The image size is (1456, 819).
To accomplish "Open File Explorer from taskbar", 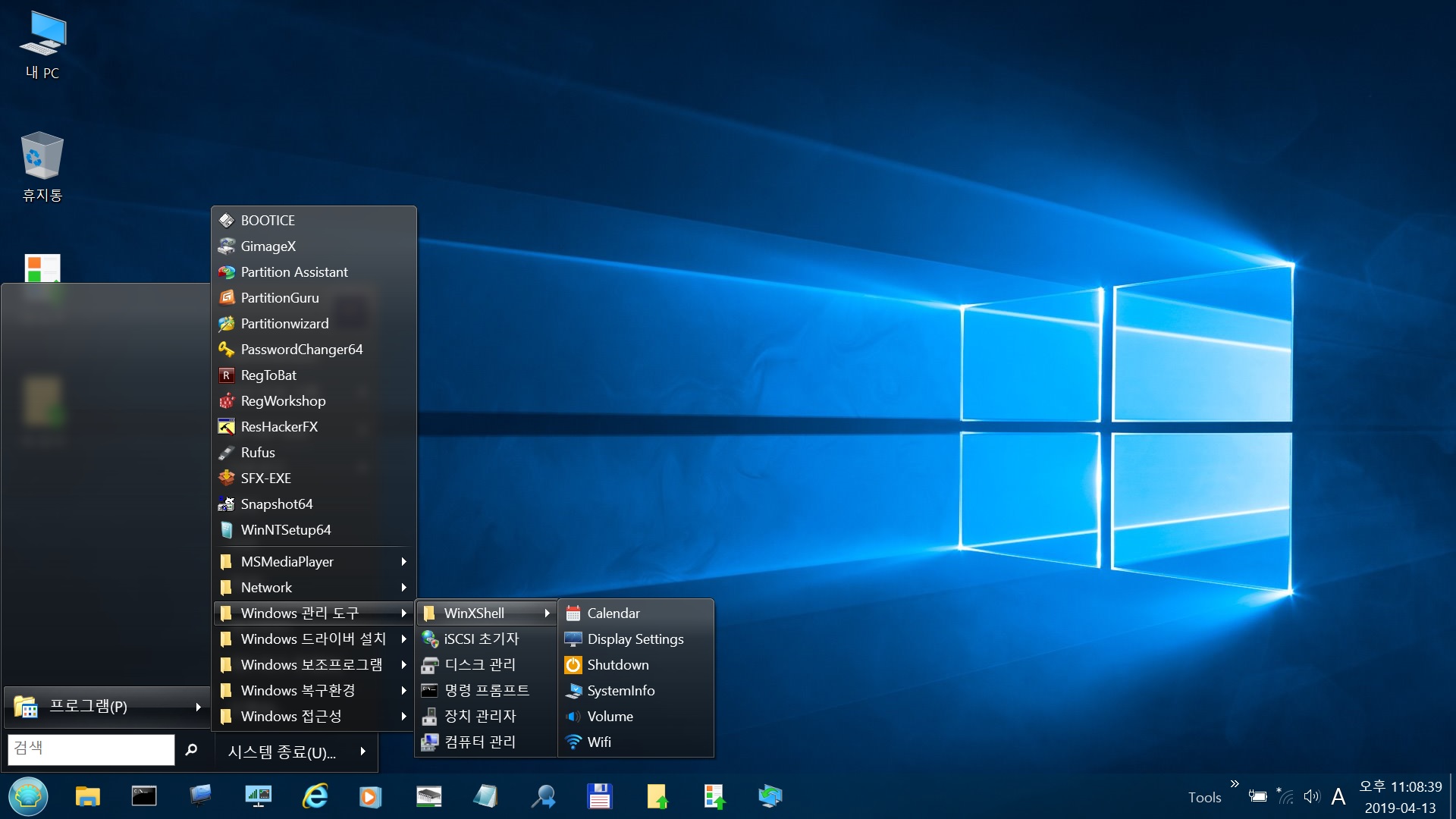I will (x=88, y=796).
